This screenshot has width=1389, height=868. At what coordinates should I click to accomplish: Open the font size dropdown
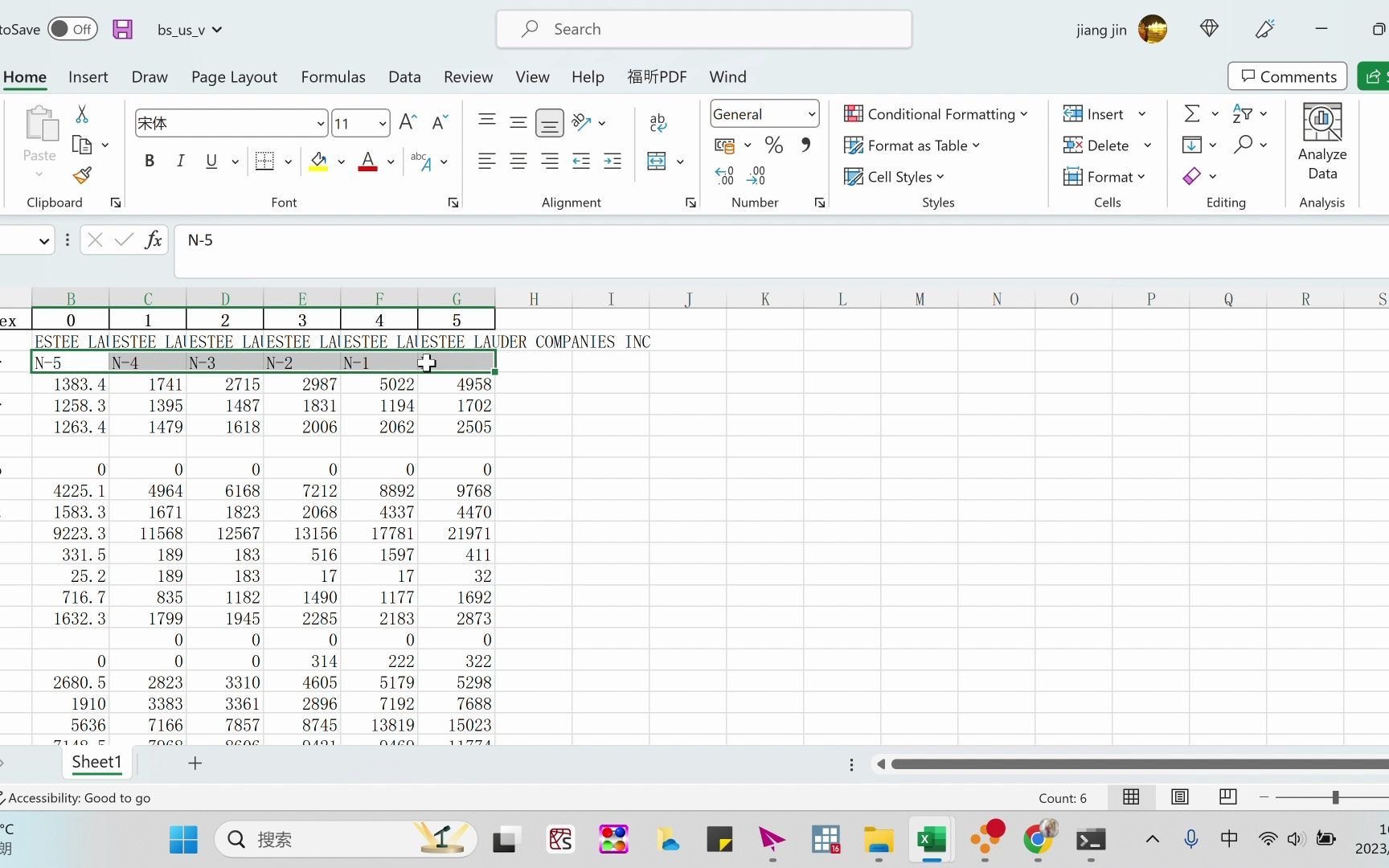tap(383, 124)
